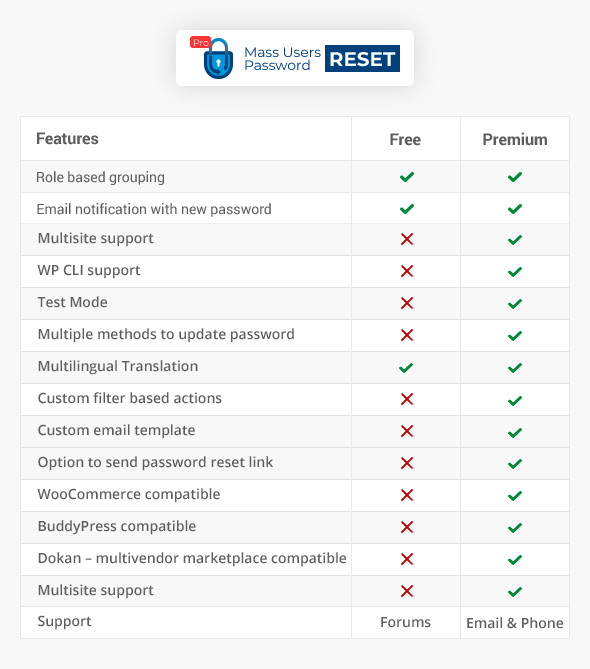Click Free red cross for WP CLI support
This screenshot has width=590, height=669.
tap(407, 271)
